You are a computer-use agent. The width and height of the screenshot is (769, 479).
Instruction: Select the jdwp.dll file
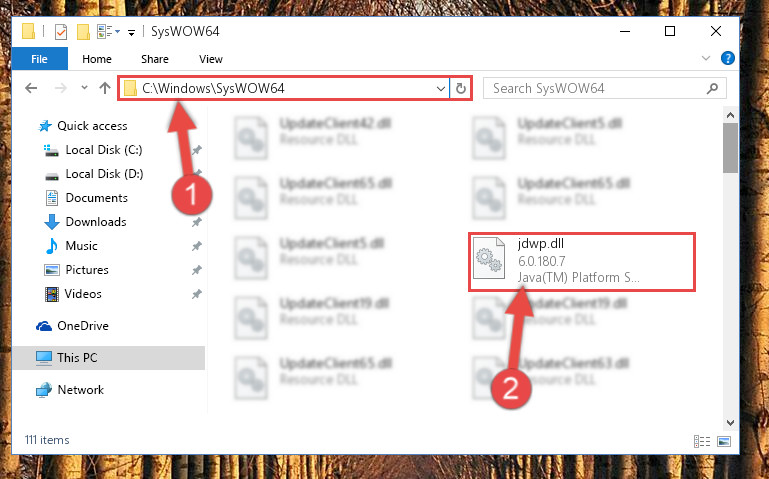582,262
